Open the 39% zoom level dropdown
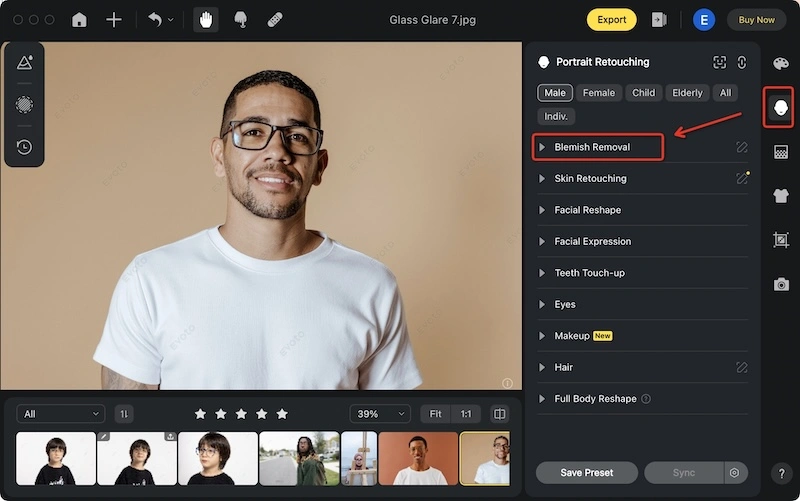 [380, 414]
